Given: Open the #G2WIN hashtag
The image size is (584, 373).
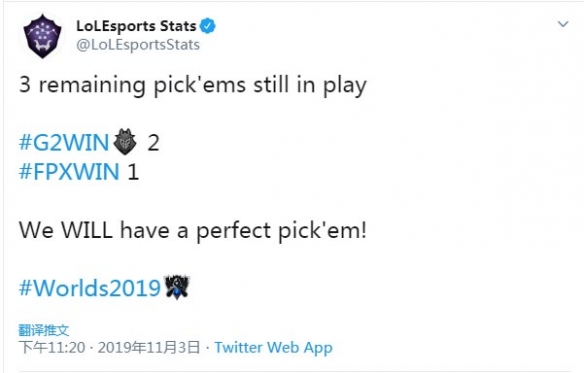Looking at the screenshot, I should coord(64,142).
